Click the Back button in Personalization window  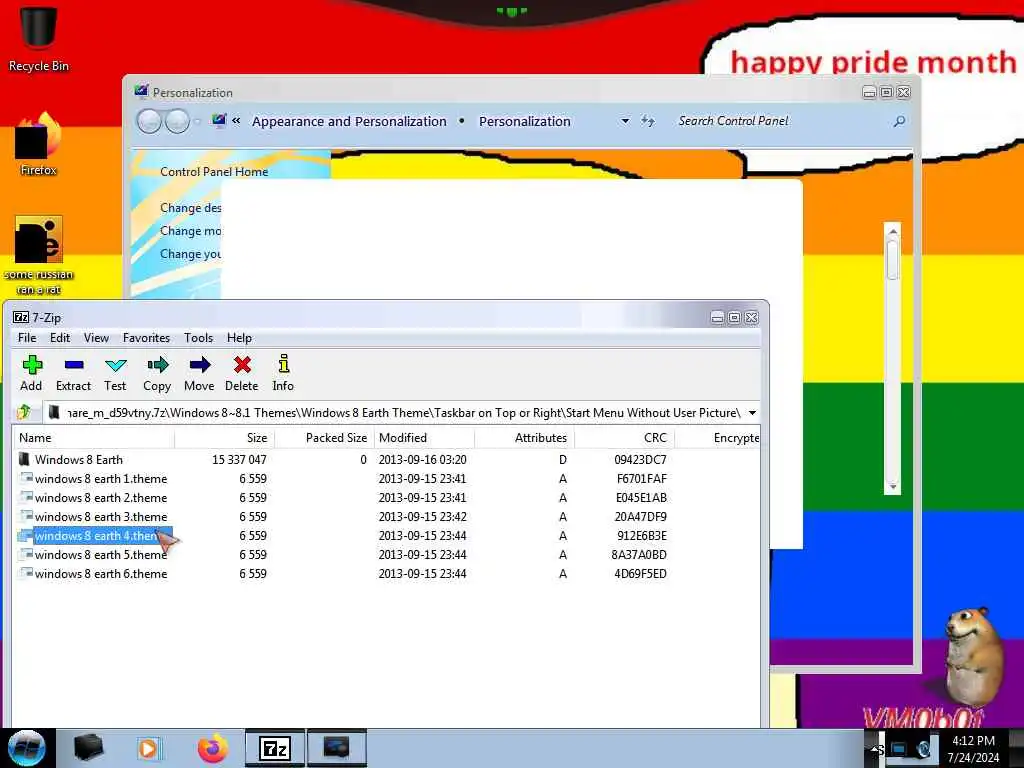149,121
